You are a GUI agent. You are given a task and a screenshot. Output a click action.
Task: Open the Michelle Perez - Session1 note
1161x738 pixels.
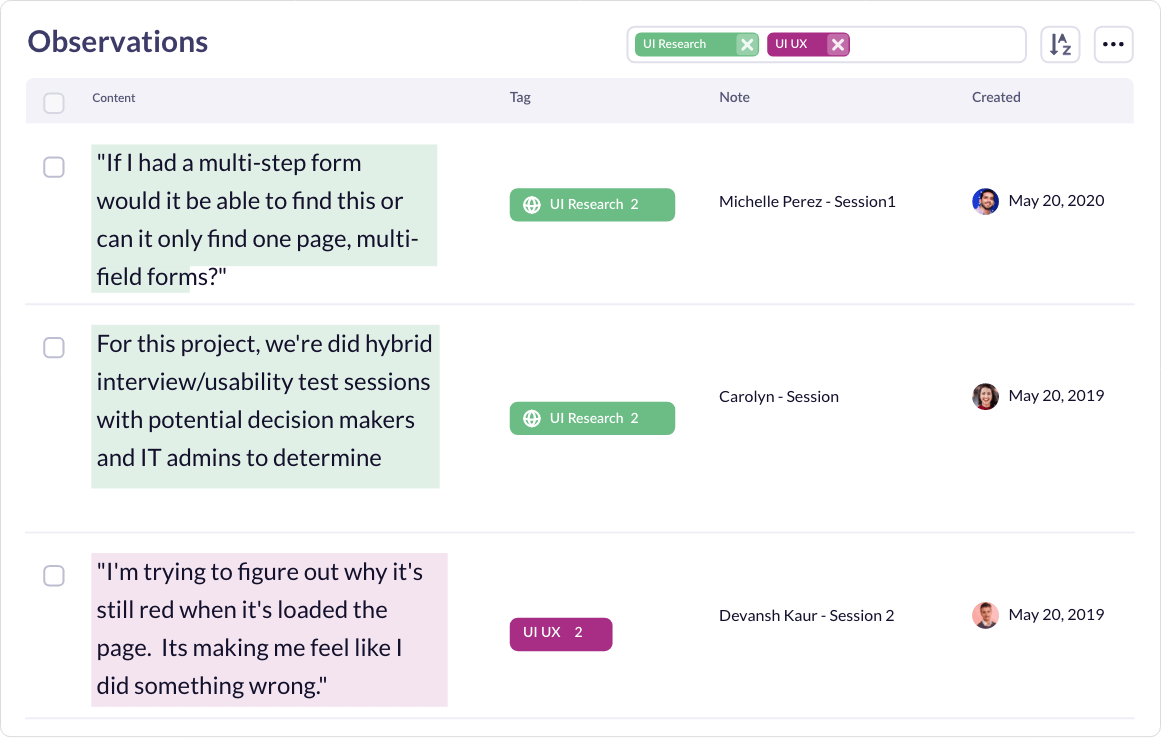pos(807,201)
